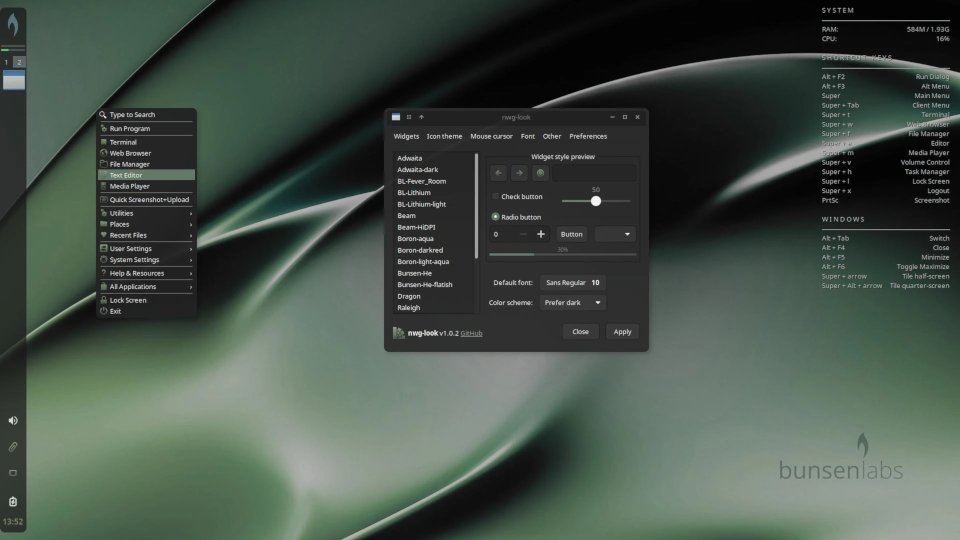Click the battery icon in the left panel

pyautogui.click(x=13, y=501)
